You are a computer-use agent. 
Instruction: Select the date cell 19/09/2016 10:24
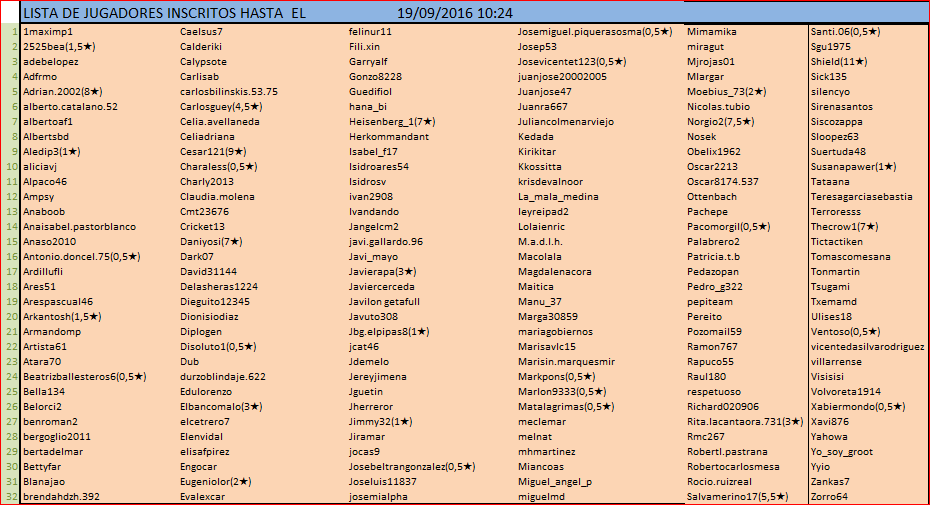tap(455, 13)
